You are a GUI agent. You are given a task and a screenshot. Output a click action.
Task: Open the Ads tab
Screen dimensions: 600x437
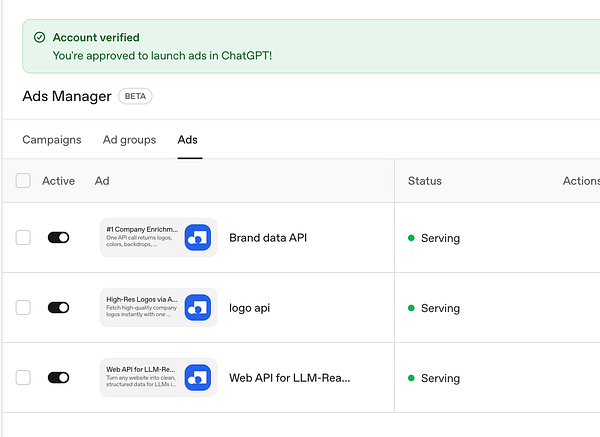[188, 140]
